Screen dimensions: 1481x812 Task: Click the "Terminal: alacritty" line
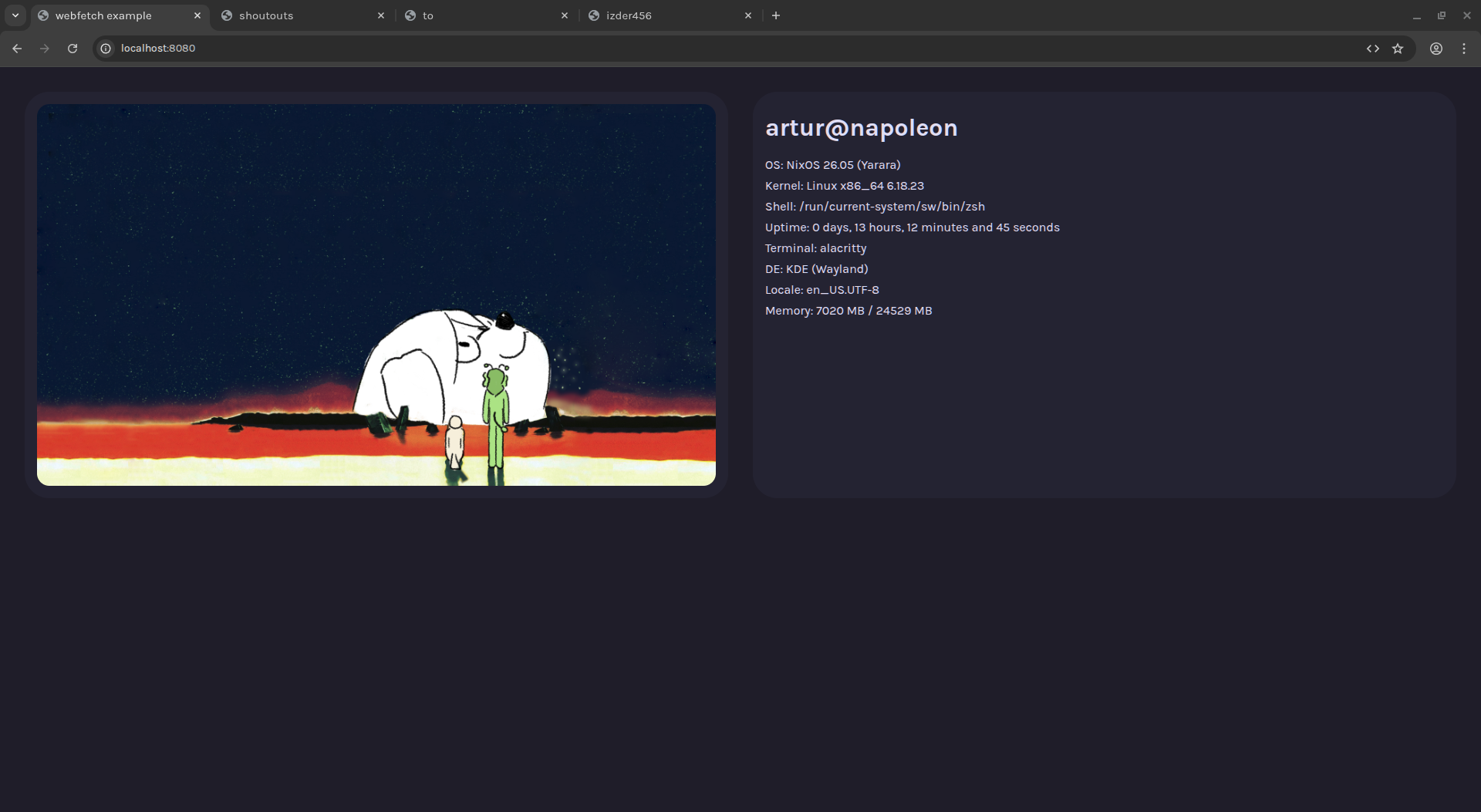click(816, 248)
